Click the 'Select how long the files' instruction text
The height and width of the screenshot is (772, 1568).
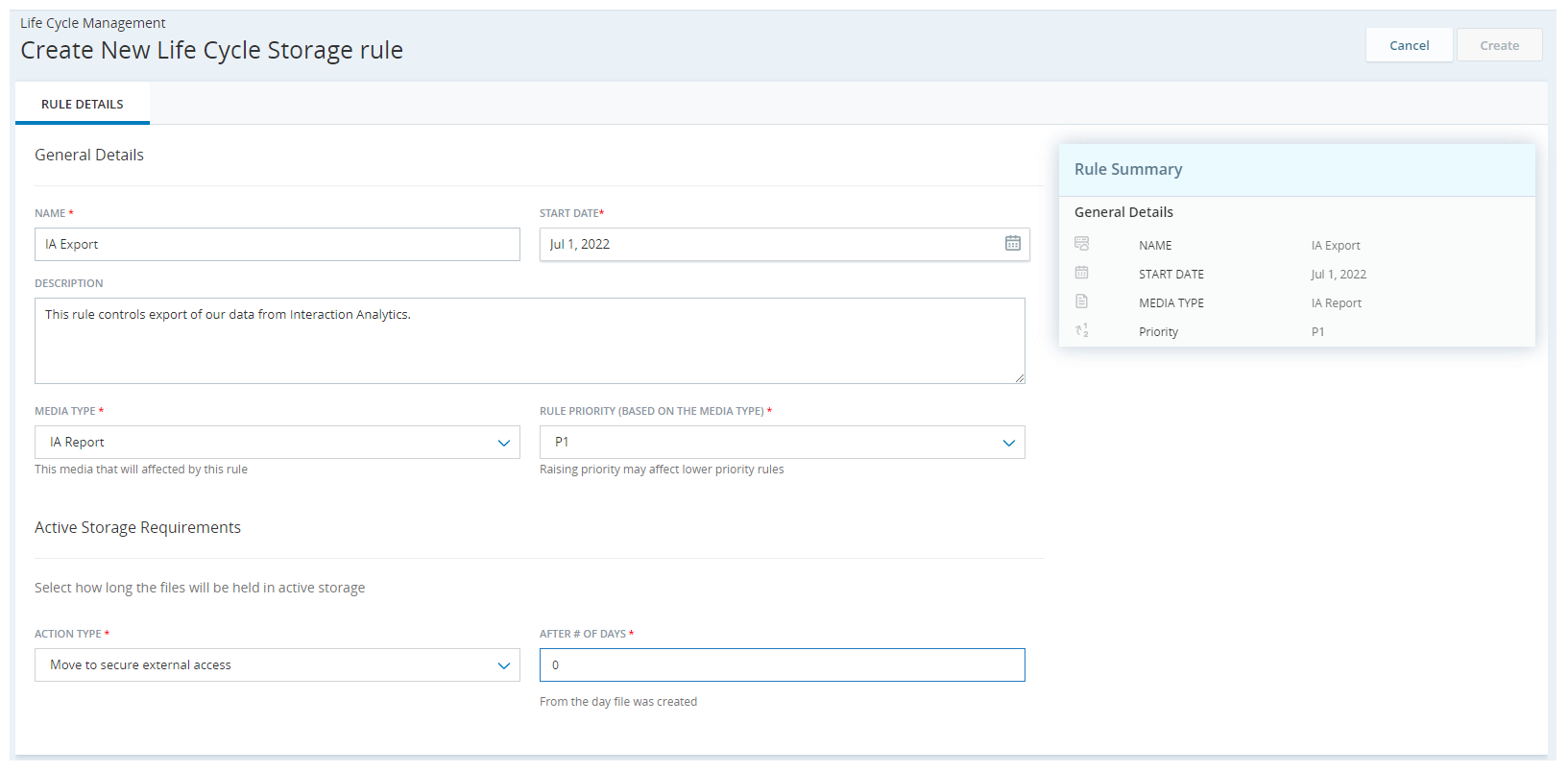point(200,588)
